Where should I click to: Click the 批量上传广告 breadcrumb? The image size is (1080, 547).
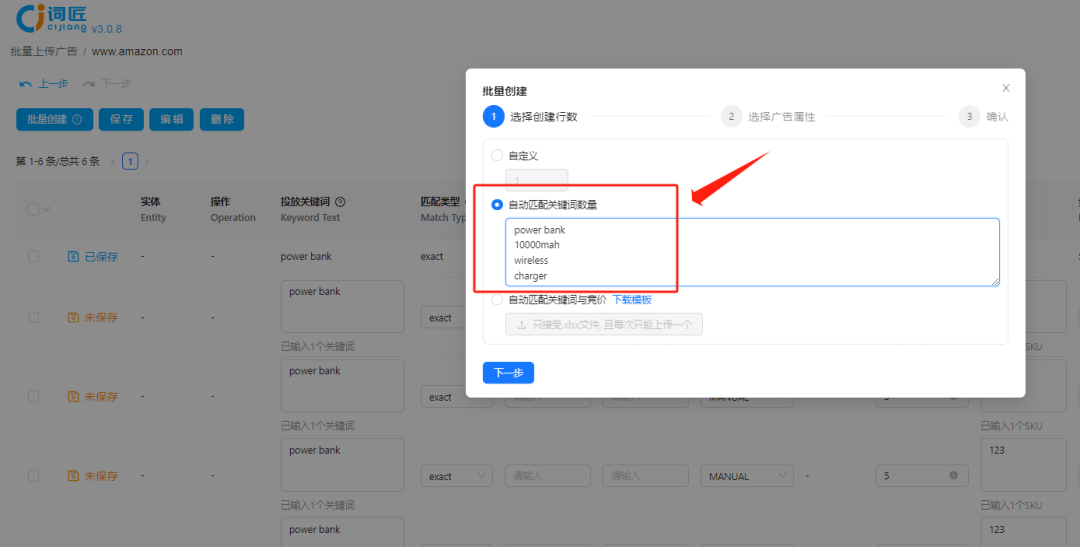pos(44,52)
